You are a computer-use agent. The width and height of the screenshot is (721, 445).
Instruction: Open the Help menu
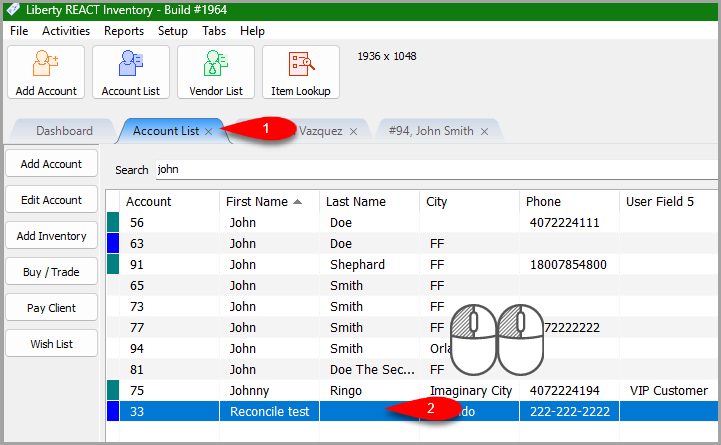252,31
